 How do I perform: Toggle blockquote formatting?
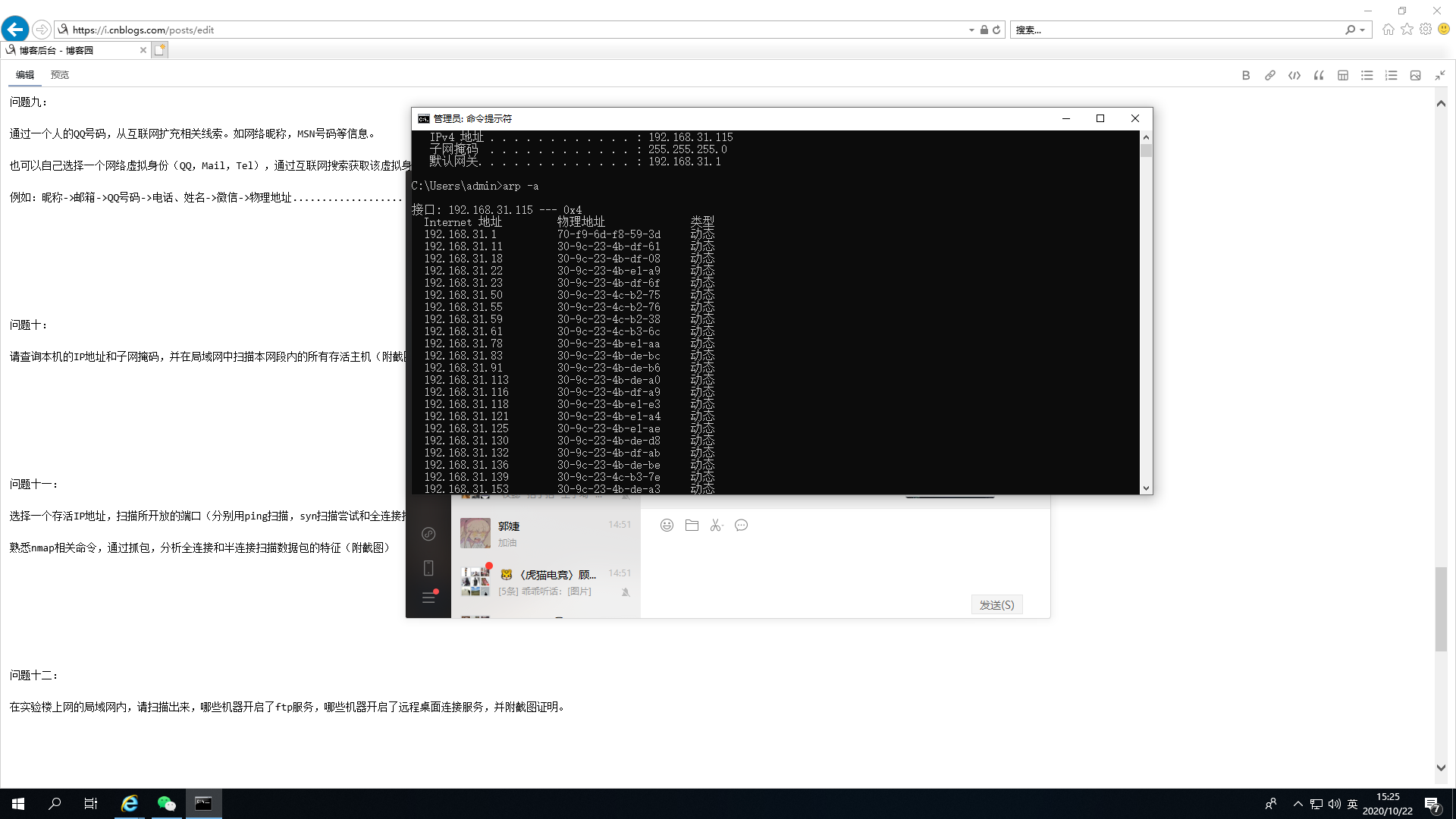[x=1319, y=75]
